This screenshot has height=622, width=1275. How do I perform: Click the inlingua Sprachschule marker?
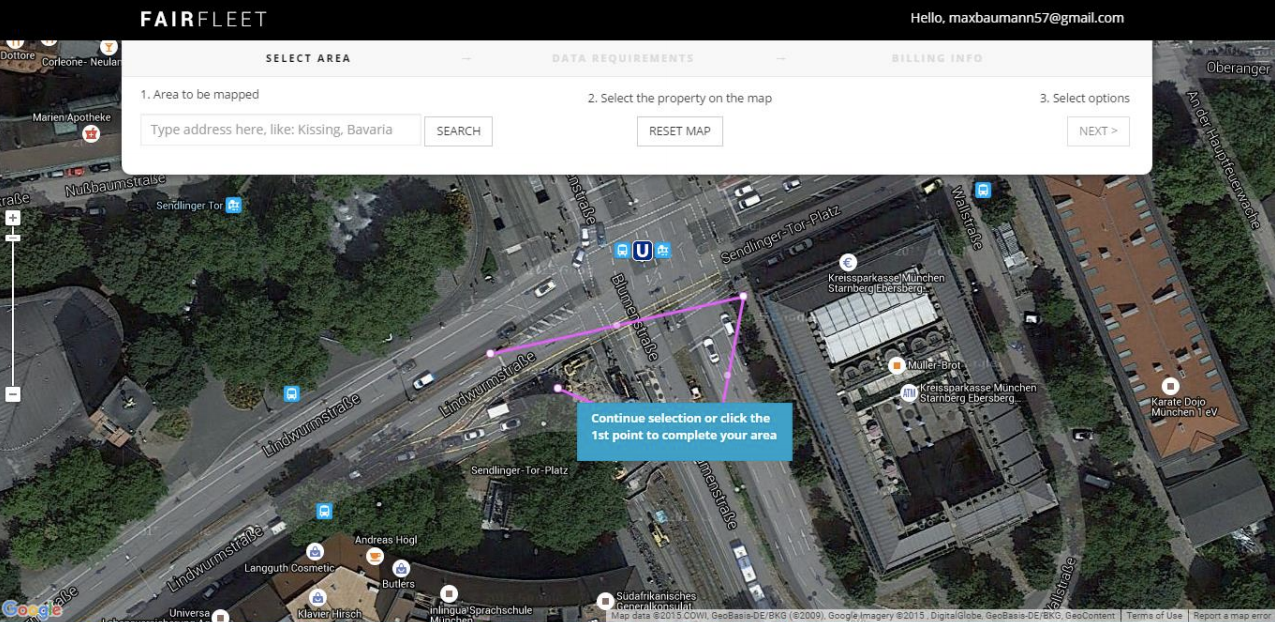449,593
